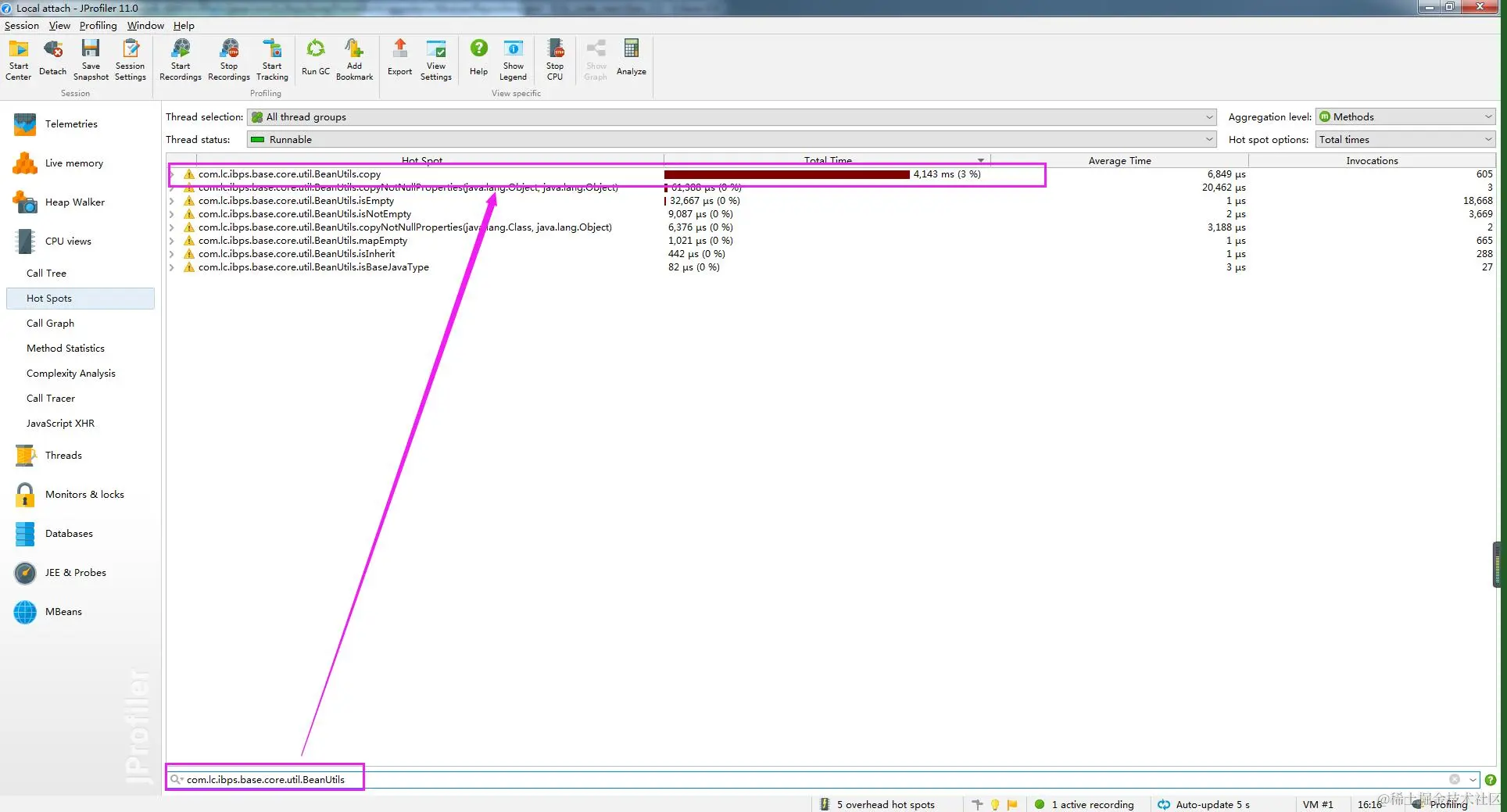Open the Profiling menu
Screen dimensions: 1507x812
click(98, 26)
